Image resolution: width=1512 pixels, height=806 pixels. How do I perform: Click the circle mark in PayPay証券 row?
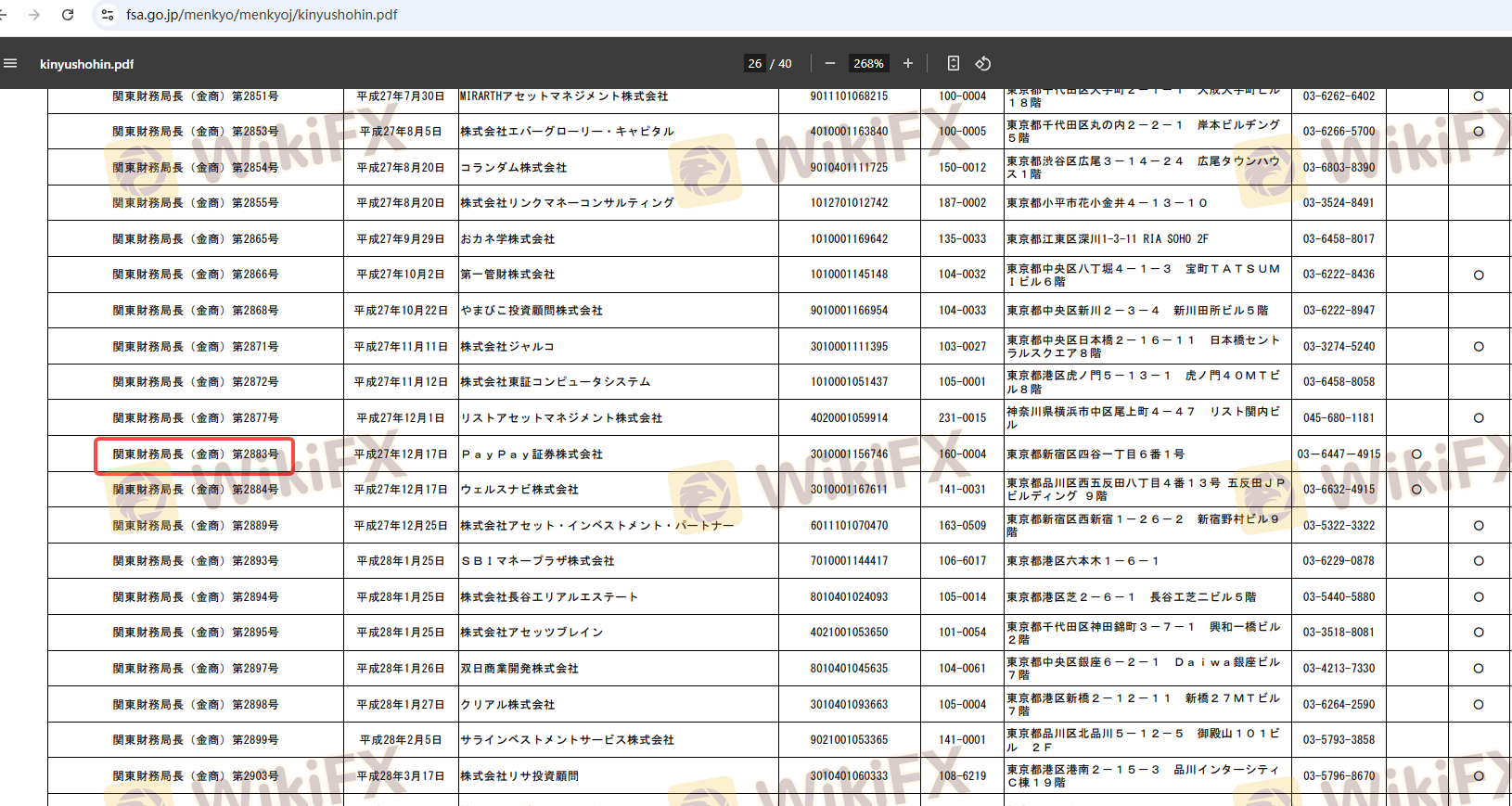[x=1416, y=454]
